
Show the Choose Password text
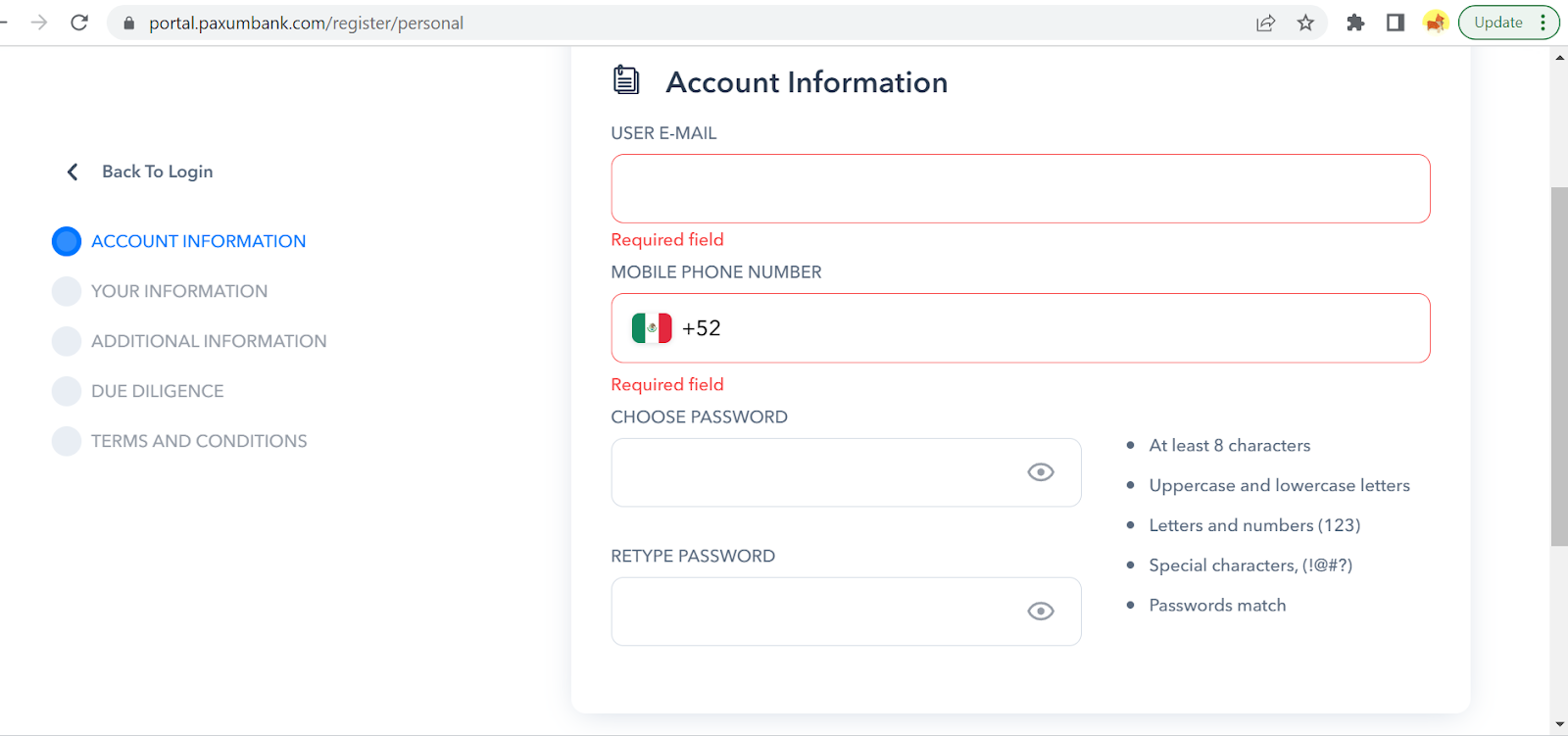pyautogui.click(x=1040, y=472)
